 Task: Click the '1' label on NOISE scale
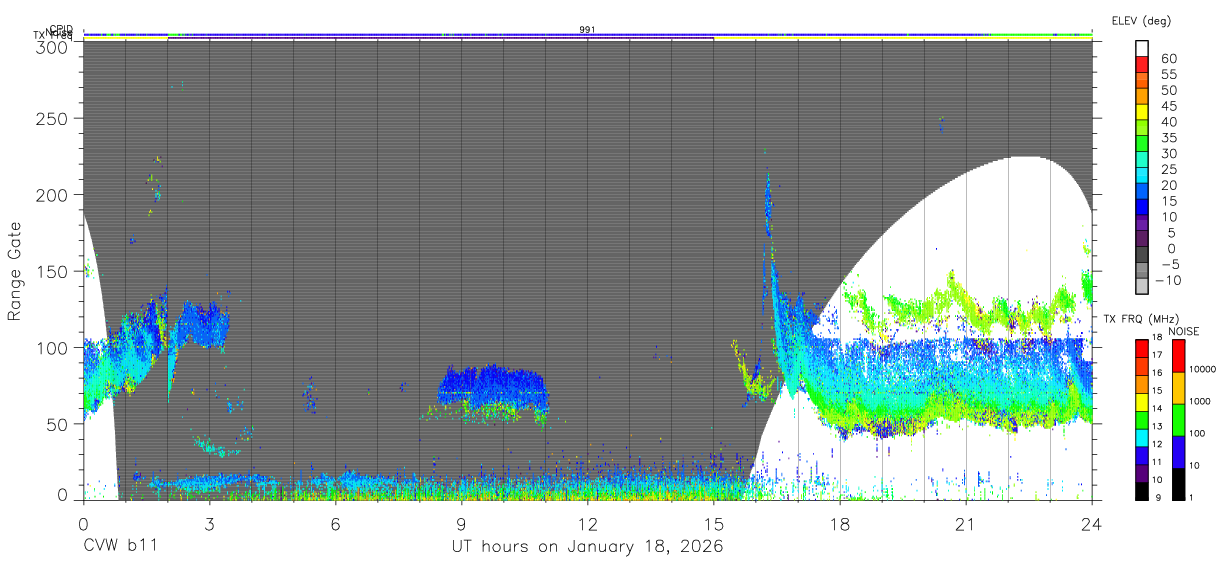[1191, 498]
